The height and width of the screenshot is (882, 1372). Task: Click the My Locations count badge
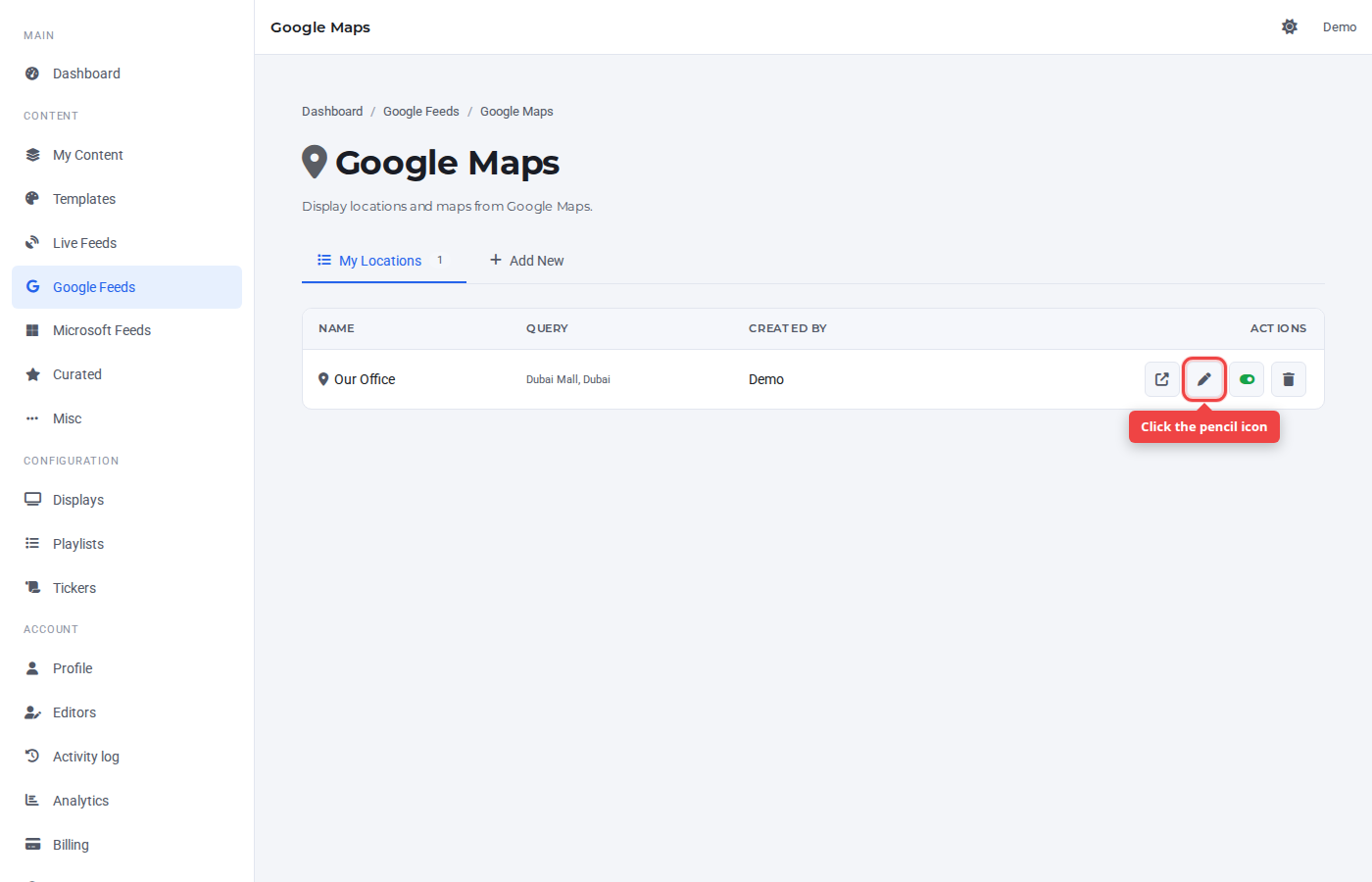[x=440, y=260]
